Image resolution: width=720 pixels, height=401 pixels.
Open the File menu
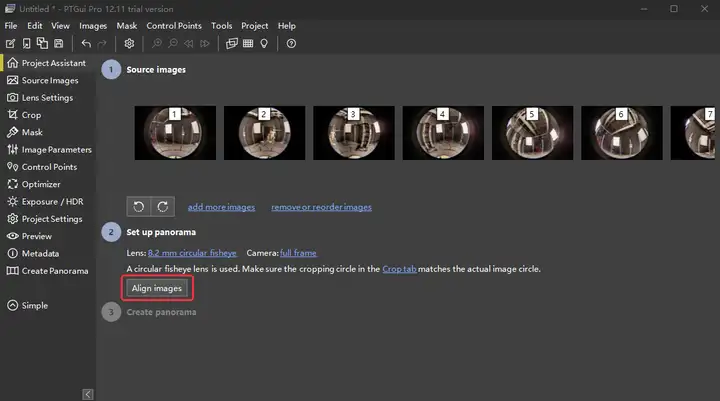(x=11, y=26)
